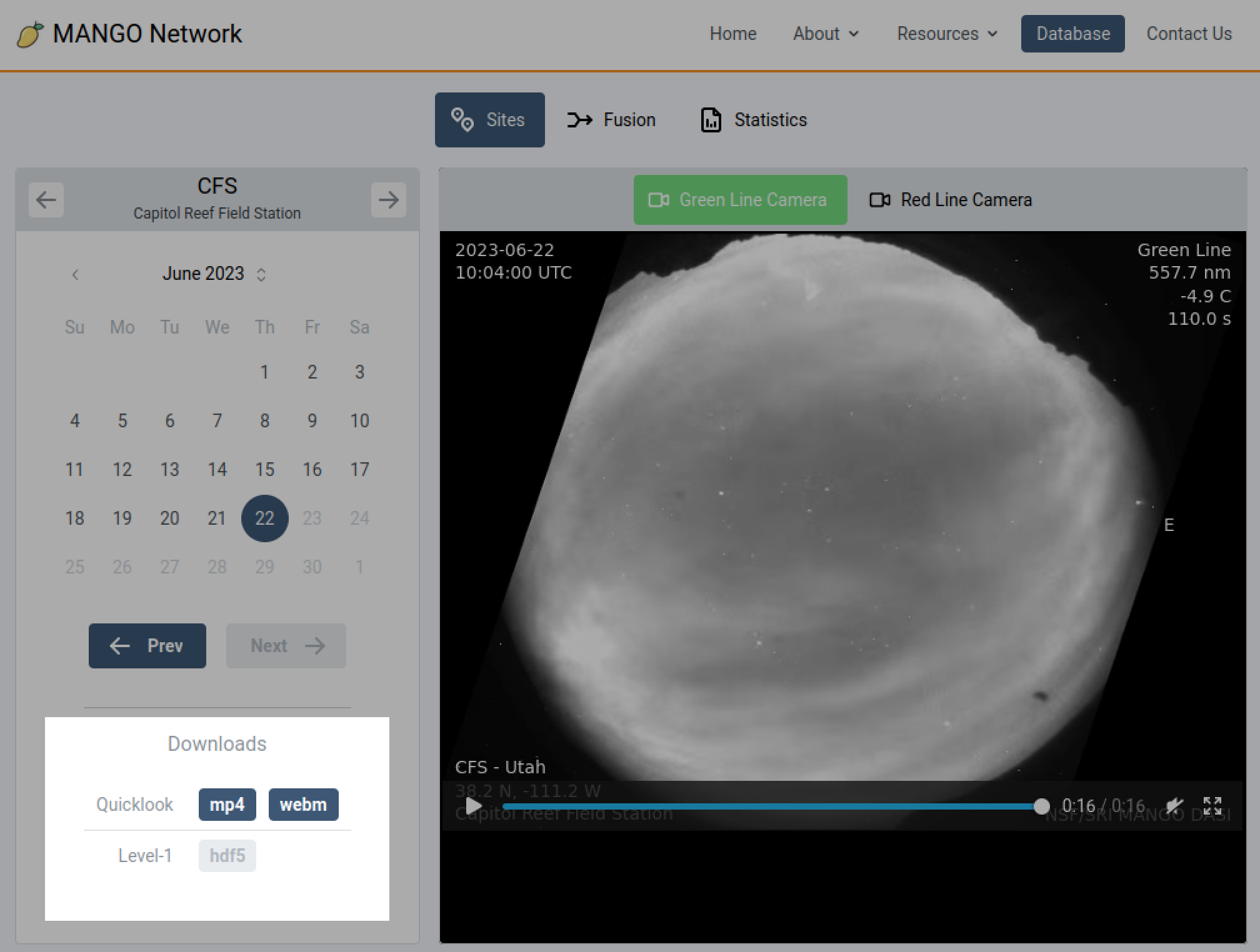1260x952 pixels.
Task: Switch to the Statistics tab
Action: 754,120
